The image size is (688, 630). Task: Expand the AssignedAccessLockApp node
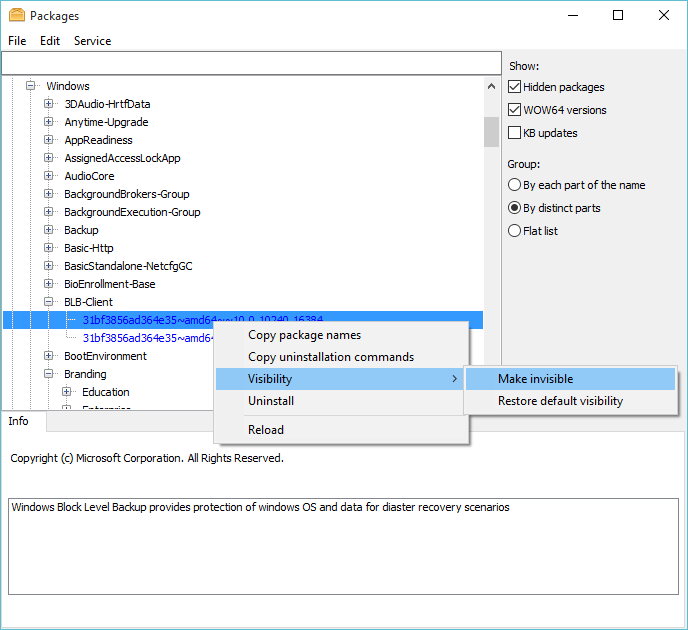48,158
